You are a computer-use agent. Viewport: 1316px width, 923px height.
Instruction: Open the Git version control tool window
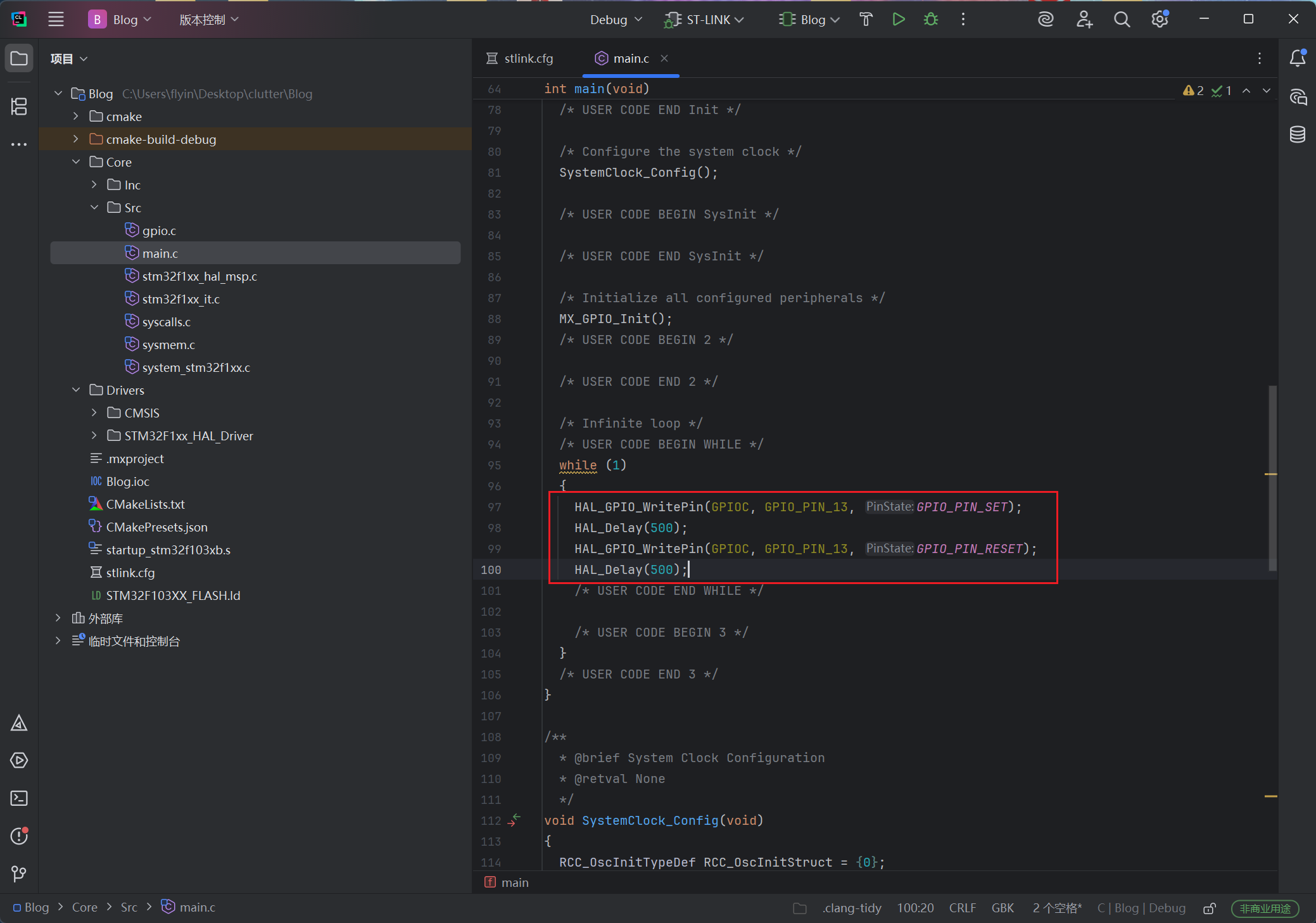tap(19, 874)
